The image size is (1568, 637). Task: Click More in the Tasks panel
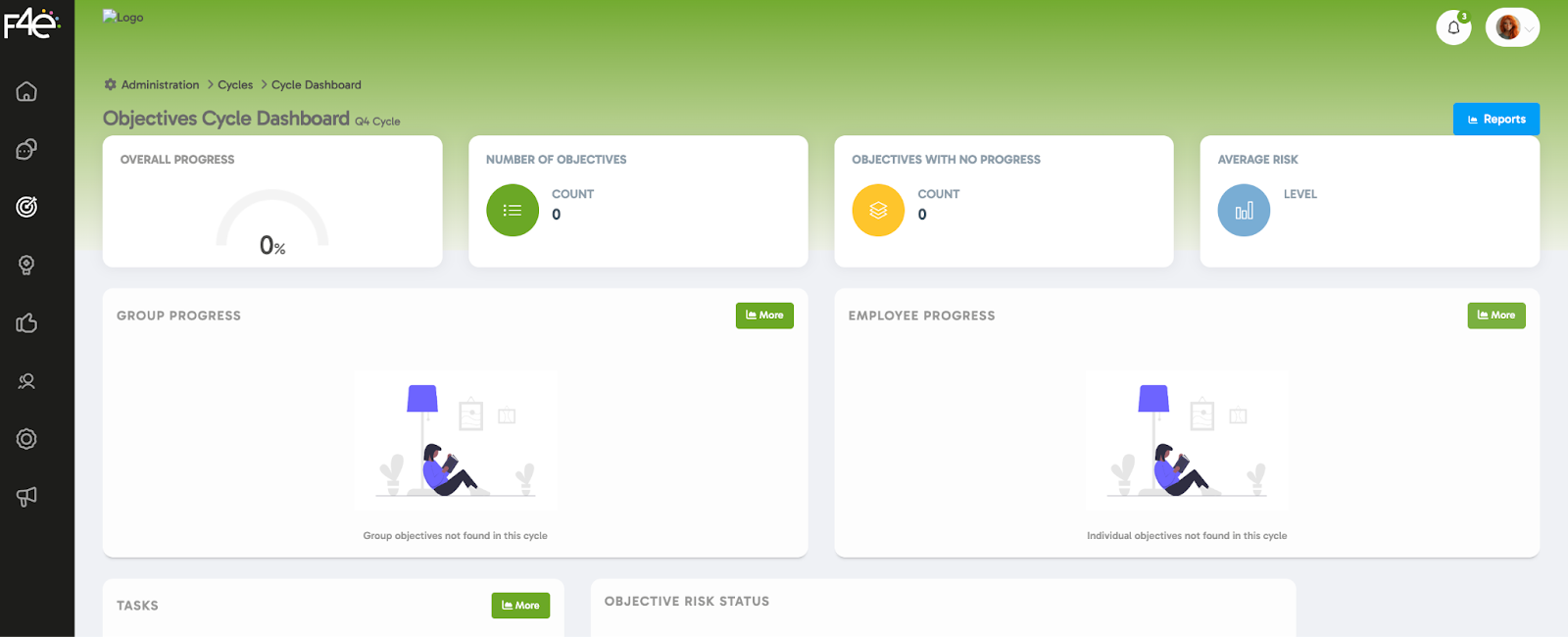click(520, 606)
